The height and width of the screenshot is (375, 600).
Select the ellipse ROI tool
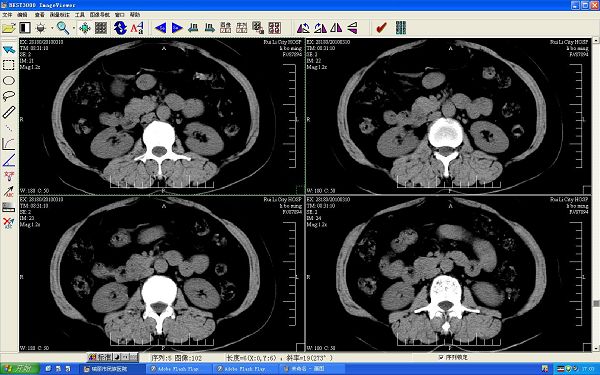pyautogui.click(x=9, y=80)
